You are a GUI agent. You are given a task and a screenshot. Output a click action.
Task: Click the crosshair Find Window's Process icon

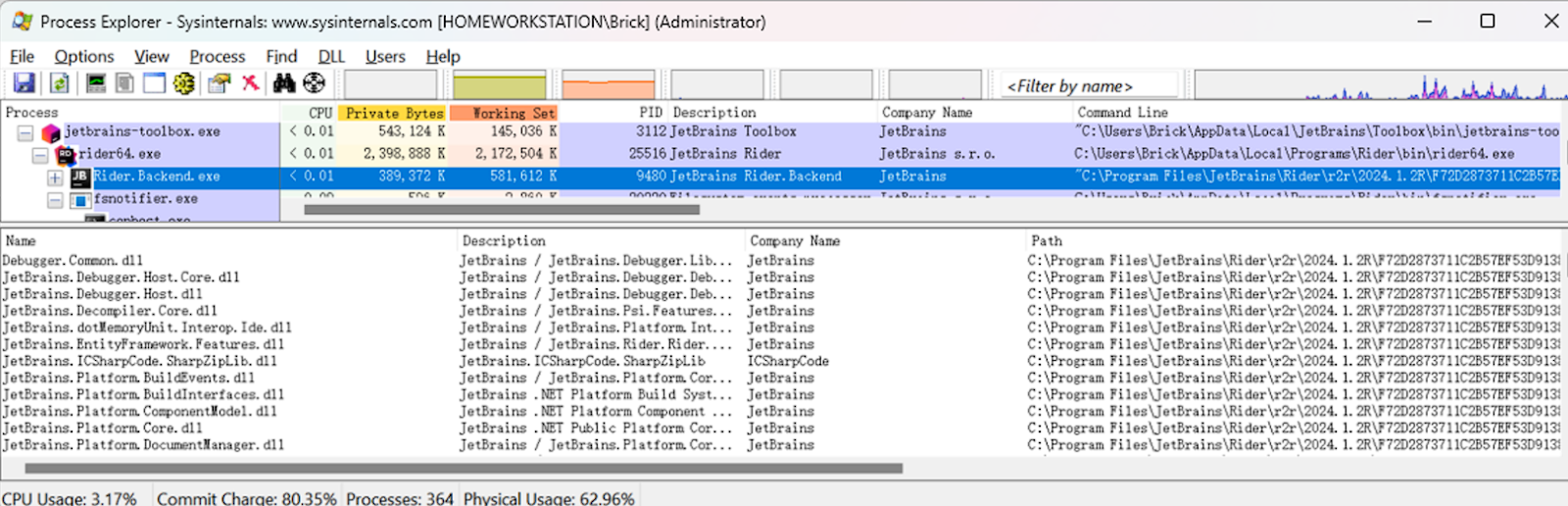tap(314, 84)
